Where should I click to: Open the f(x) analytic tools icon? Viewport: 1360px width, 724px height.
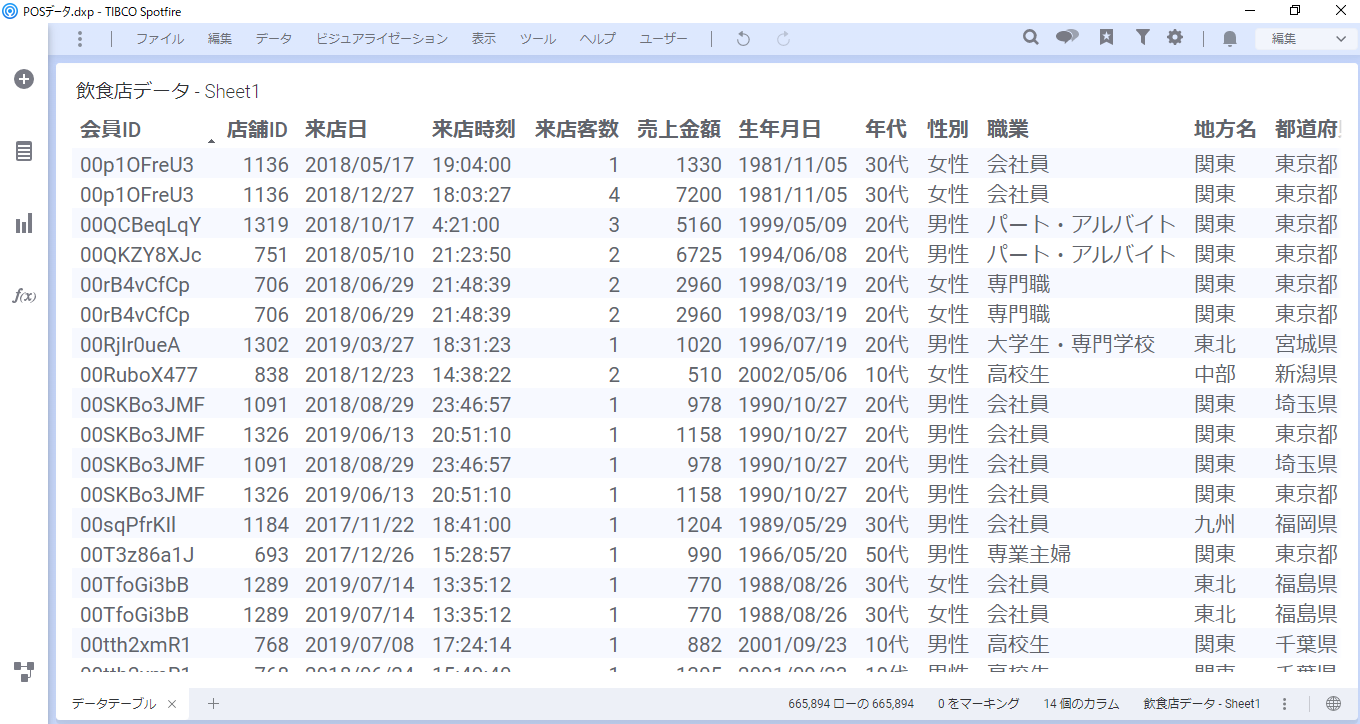(x=24, y=296)
